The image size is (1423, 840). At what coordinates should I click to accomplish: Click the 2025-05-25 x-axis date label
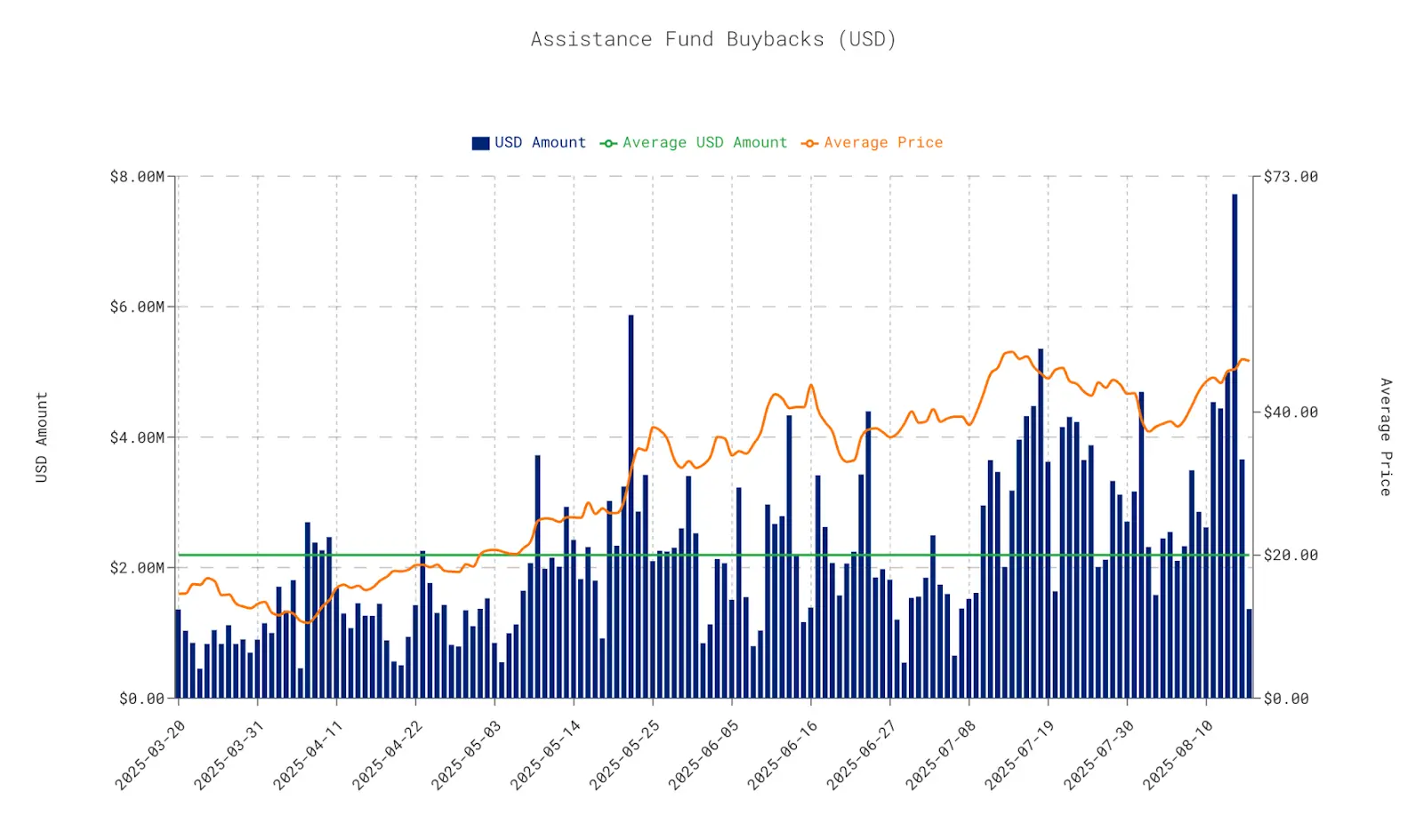click(625, 755)
